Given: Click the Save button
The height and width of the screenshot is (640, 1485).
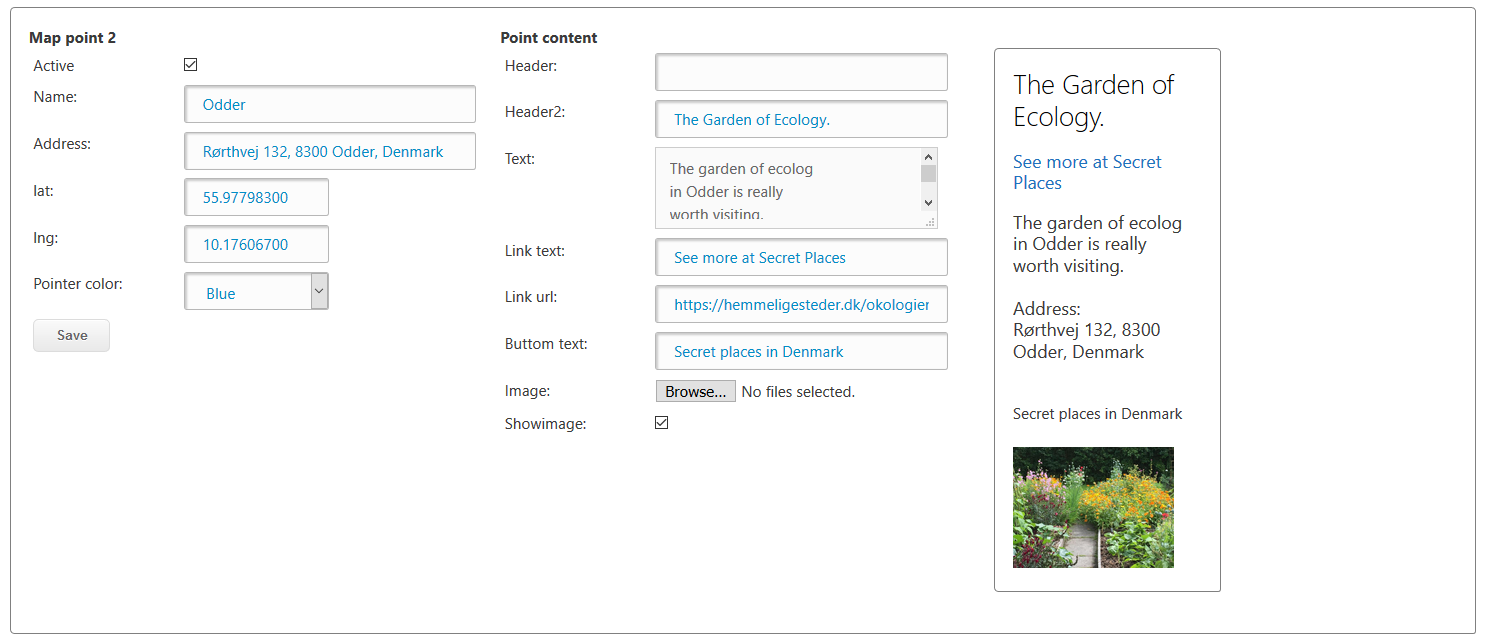Looking at the screenshot, I should [71, 335].
